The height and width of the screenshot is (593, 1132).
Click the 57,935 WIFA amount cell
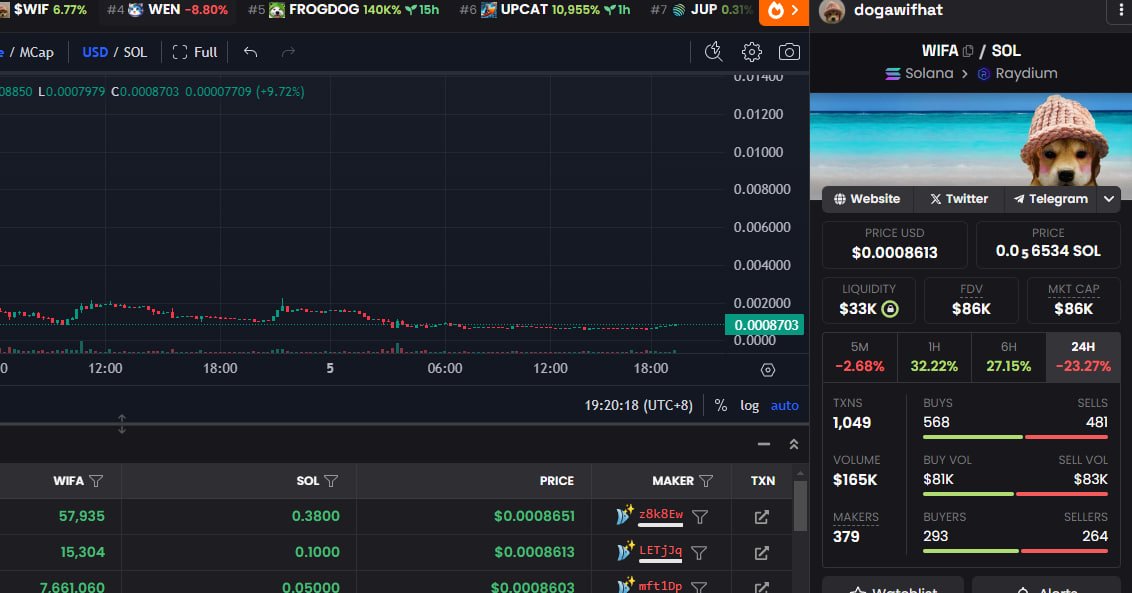[82, 516]
